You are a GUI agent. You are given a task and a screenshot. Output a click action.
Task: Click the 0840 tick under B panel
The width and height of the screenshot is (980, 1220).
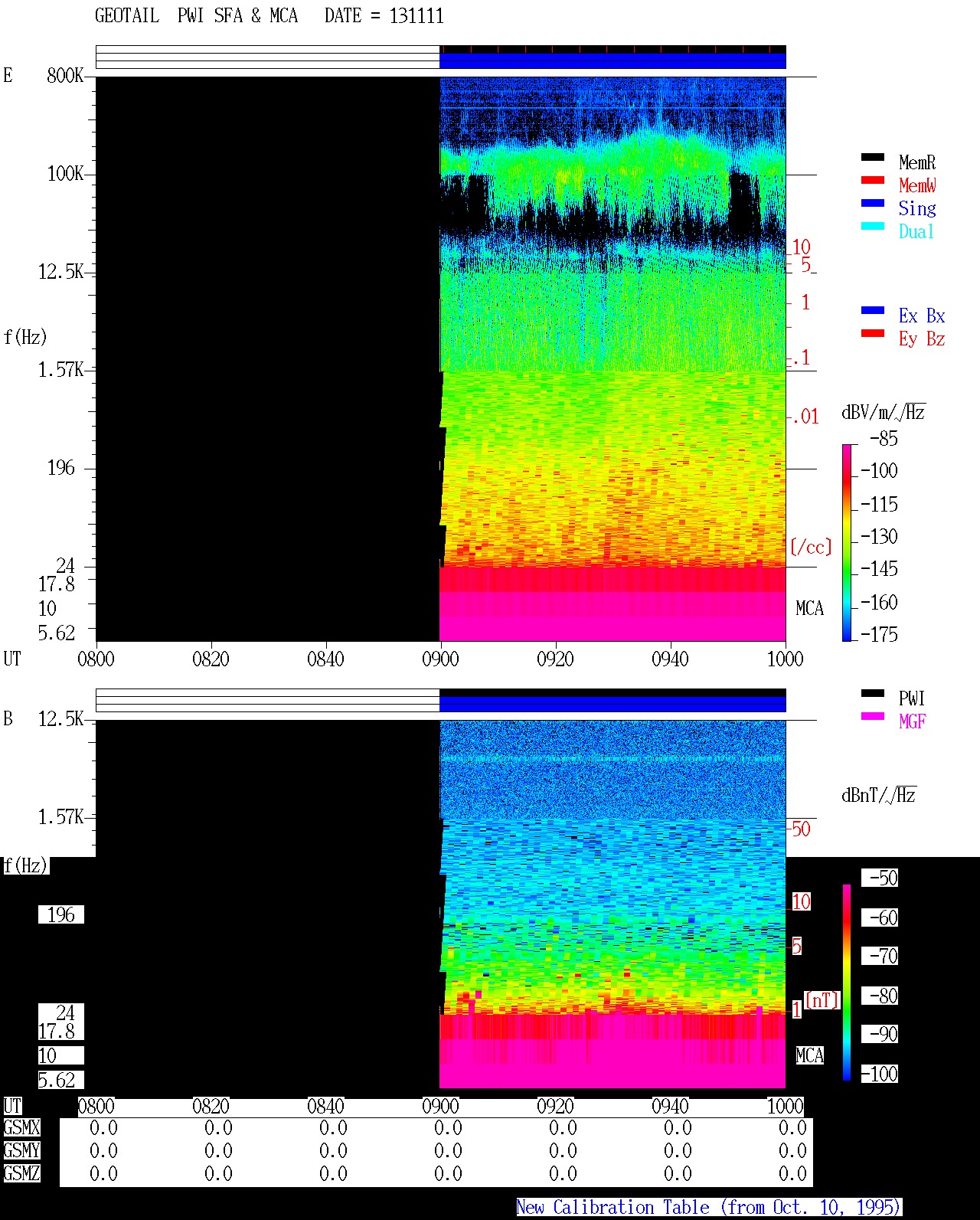(x=325, y=1106)
